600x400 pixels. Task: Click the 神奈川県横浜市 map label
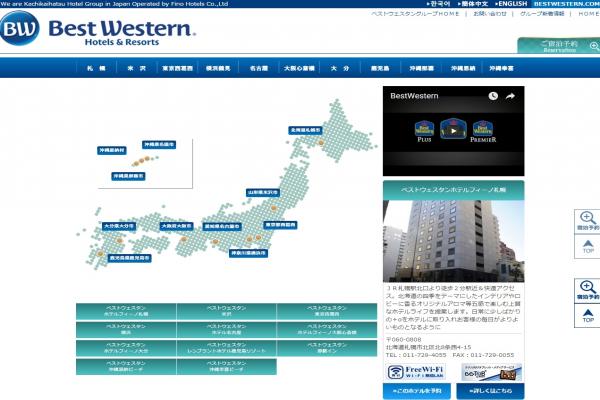tap(248, 253)
